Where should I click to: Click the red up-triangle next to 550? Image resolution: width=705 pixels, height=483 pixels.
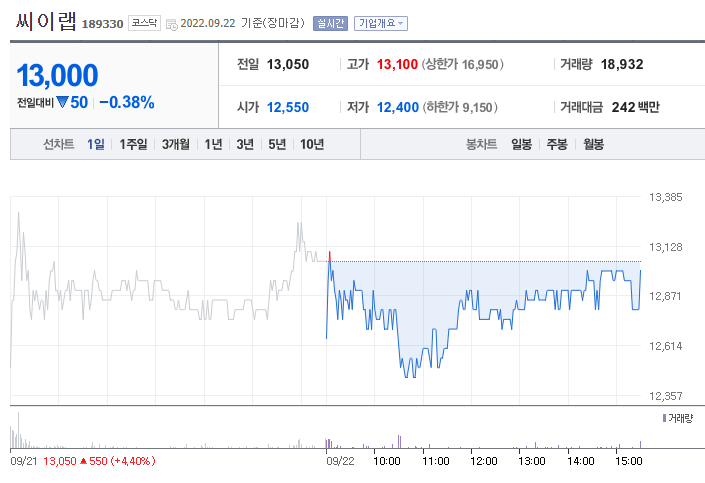[x=83, y=461]
